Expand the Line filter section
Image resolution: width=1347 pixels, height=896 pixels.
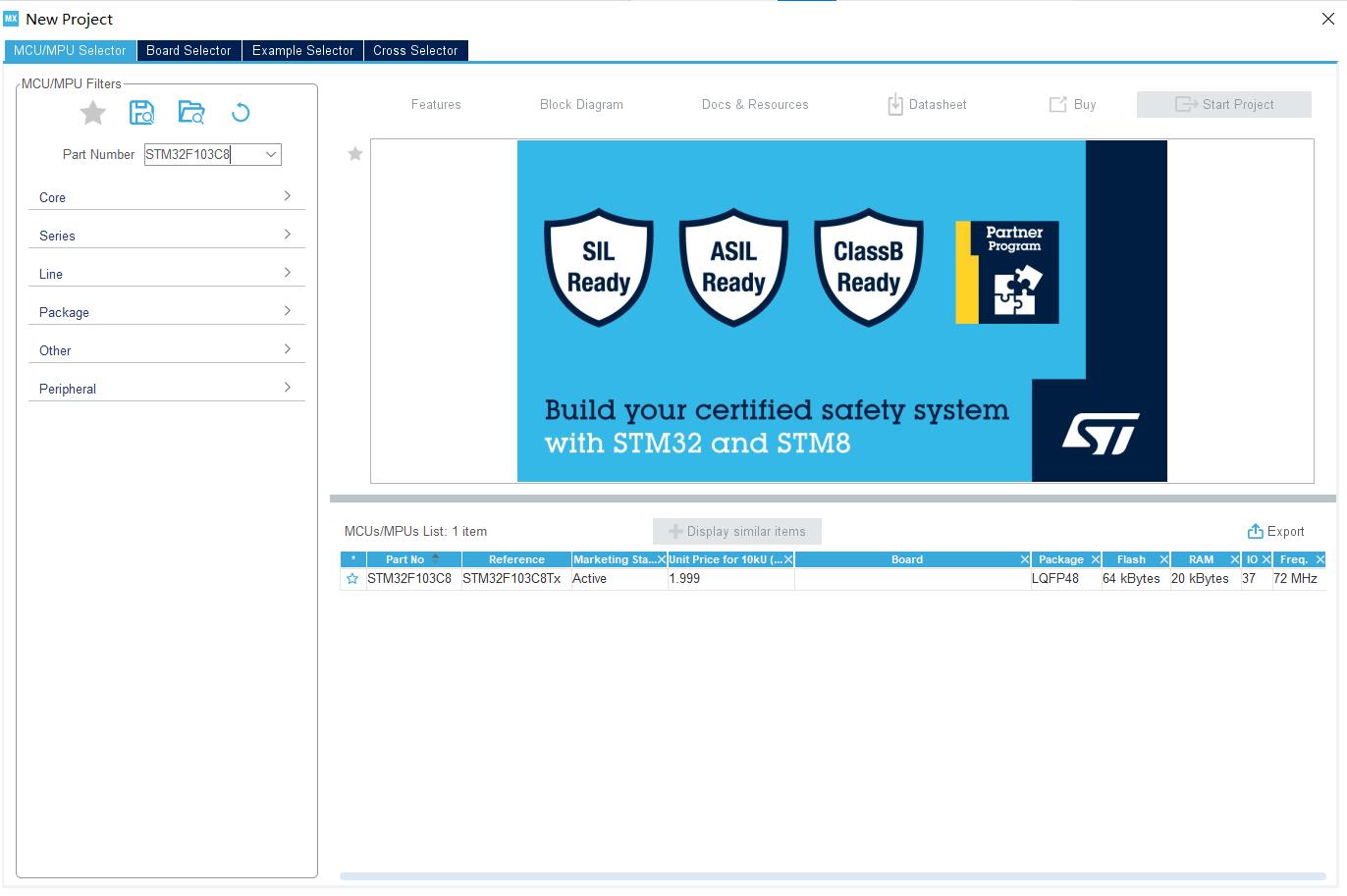click(x=167, y=274)
